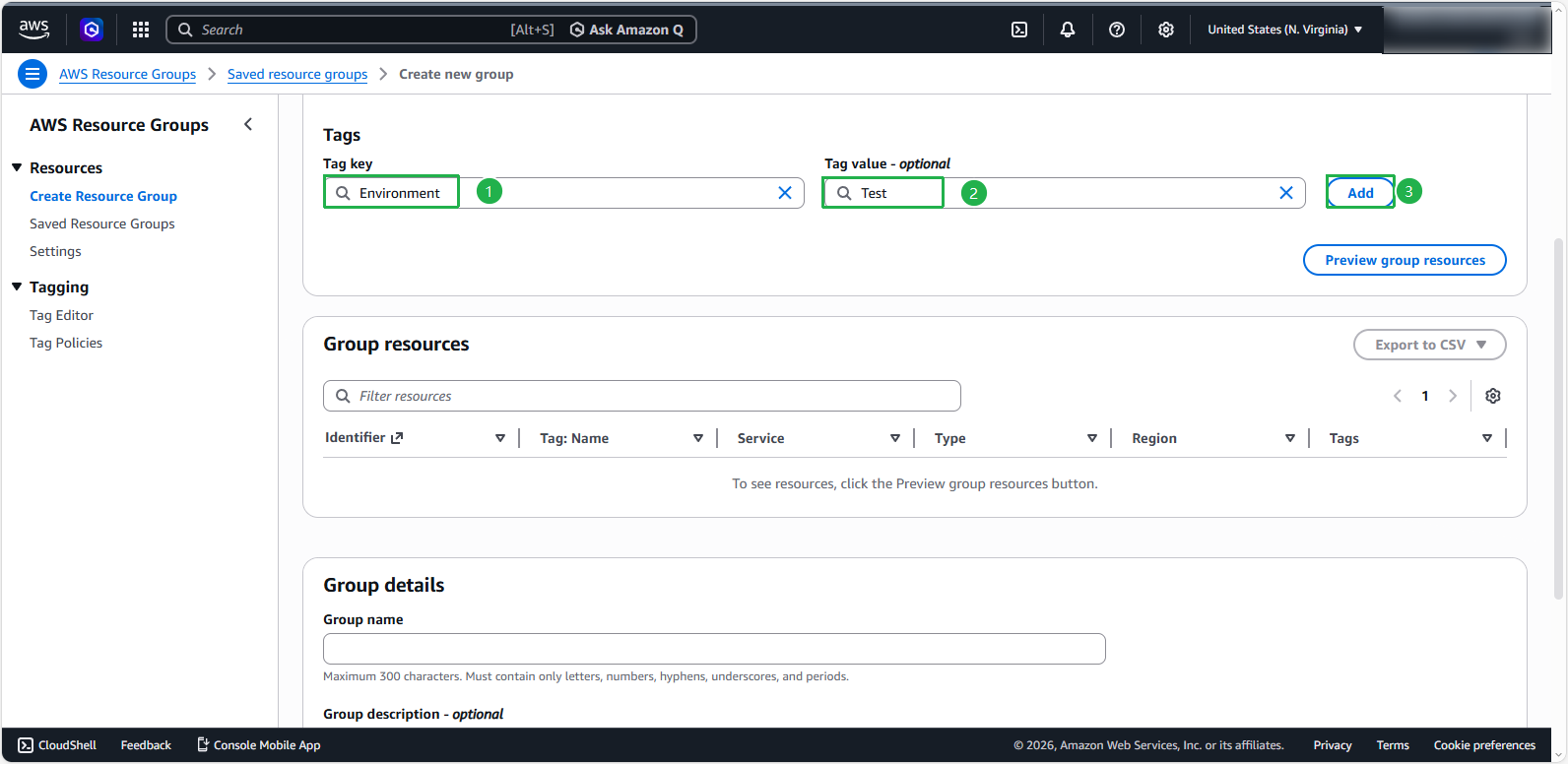The width and height of the screenshot is (1568, 764).
Task: Sort by the Tags column arrow
Action: coord(1487,438)
